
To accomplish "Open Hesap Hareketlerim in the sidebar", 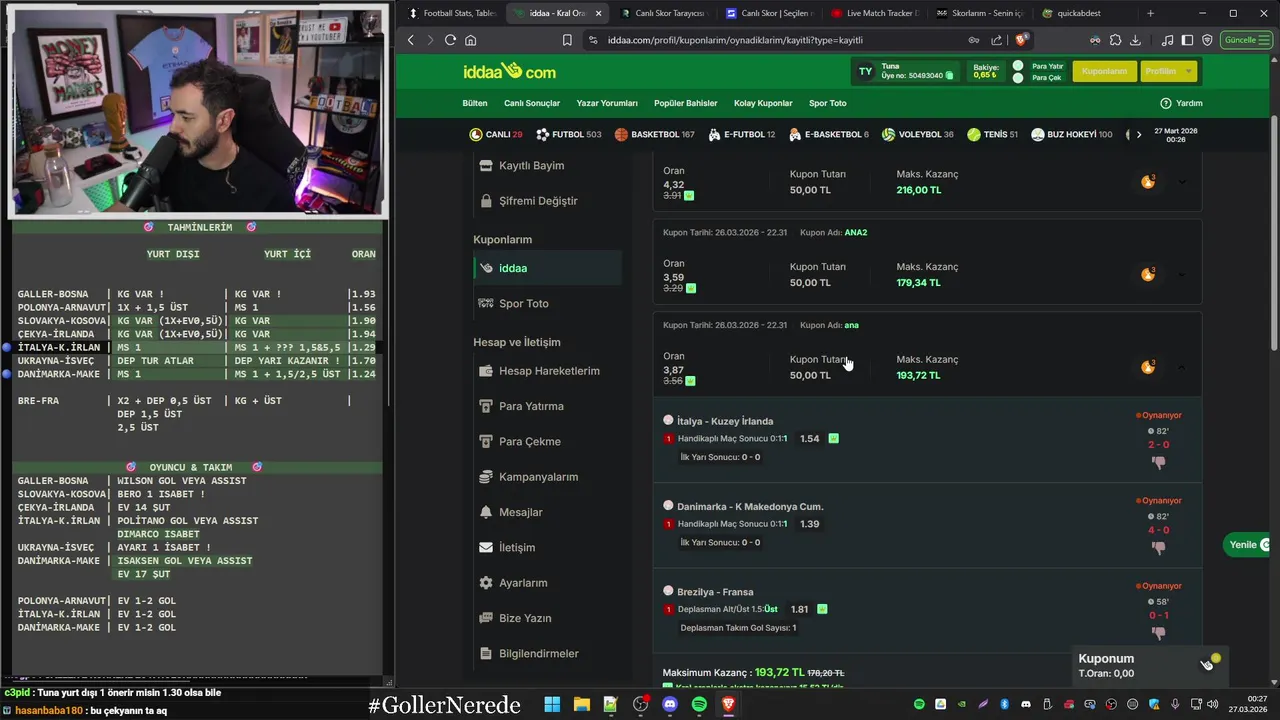I will 547,371.
